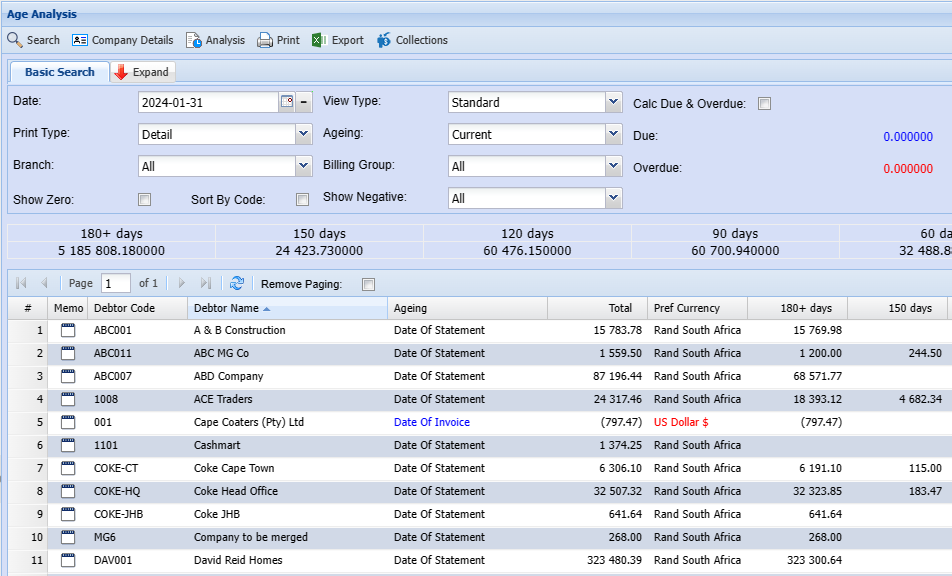
Task: Click the Analysis toolbar icon
Action: pos(194,40)
